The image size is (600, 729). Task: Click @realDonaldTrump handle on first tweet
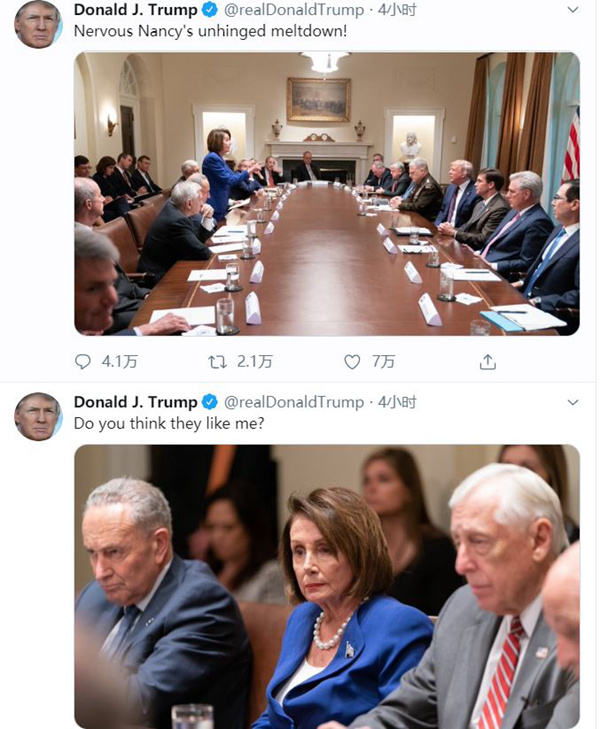[x=294, y=10]
